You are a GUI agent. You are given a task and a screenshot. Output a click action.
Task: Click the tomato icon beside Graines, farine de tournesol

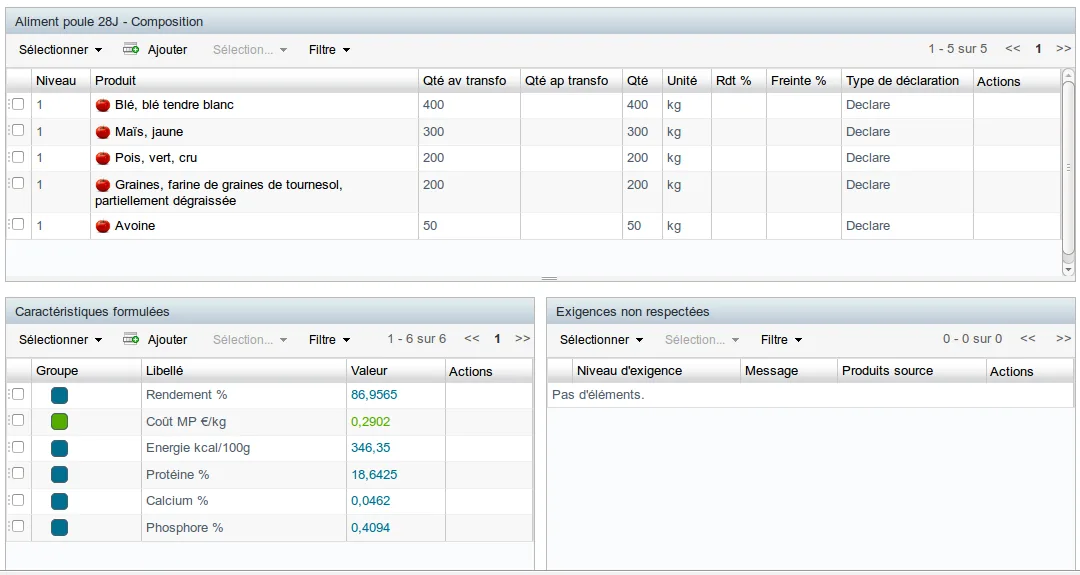103,185
